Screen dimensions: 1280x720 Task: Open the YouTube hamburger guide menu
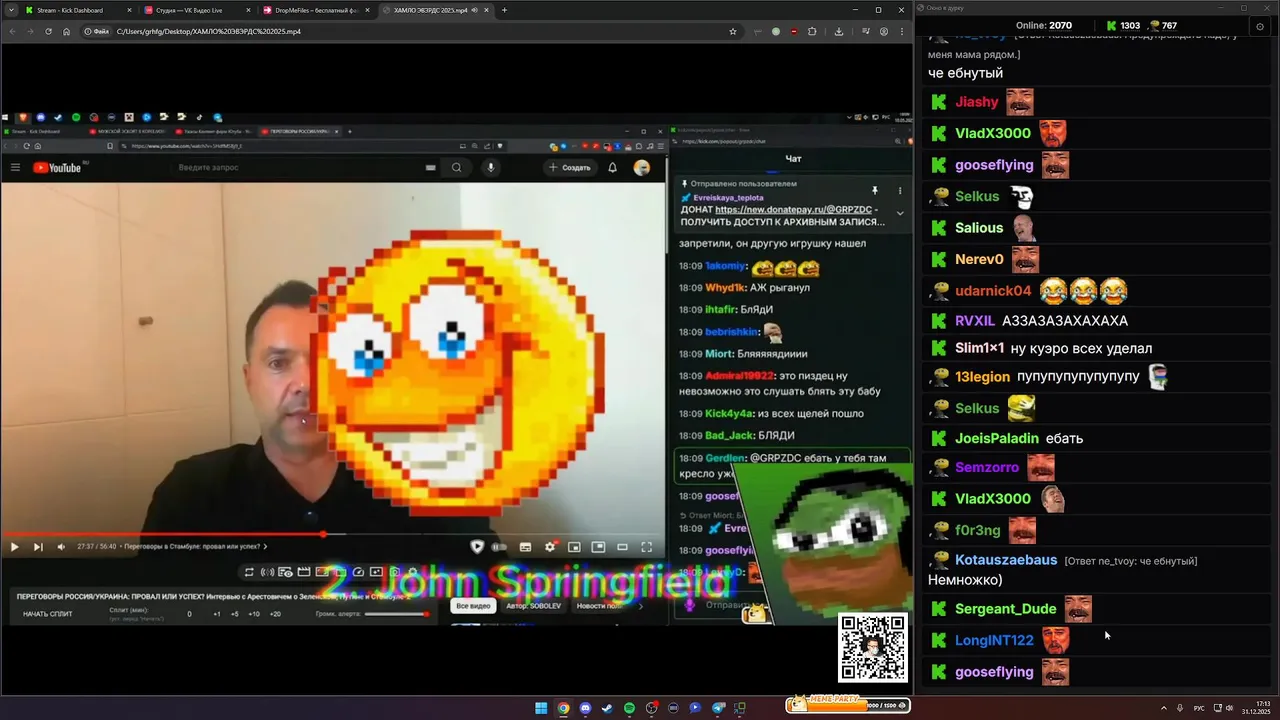[x=15, y=167]
